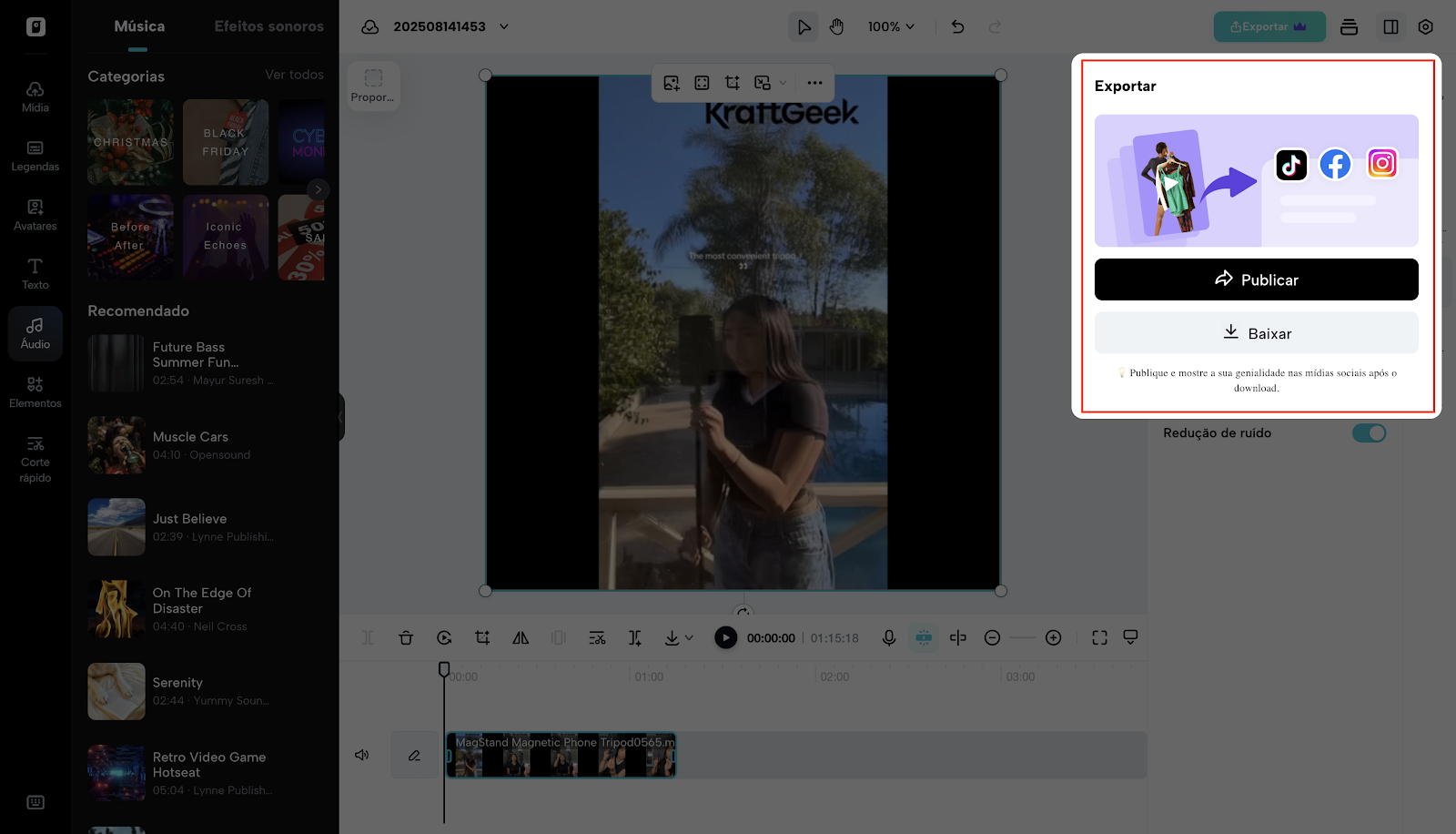Screen dimensions: 1456x834
Task: Toggle the snapping magnet button in timeline
Action: tap(924, 638)
